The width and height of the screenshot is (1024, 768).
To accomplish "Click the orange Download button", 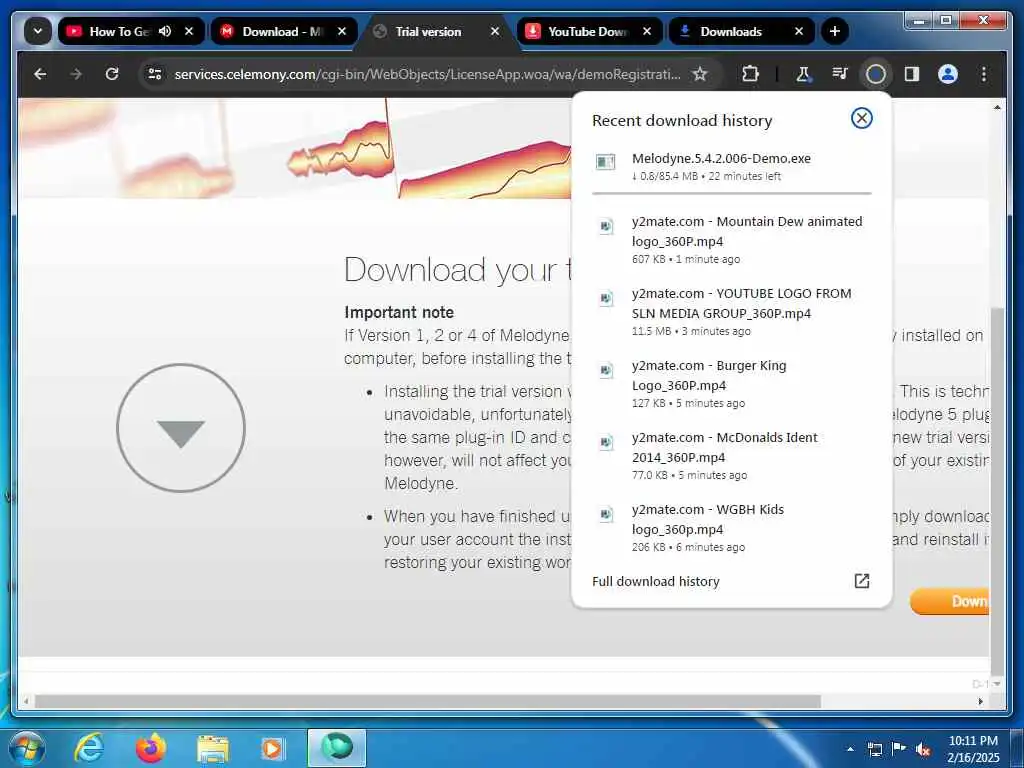I will click(x=949, y=601).
